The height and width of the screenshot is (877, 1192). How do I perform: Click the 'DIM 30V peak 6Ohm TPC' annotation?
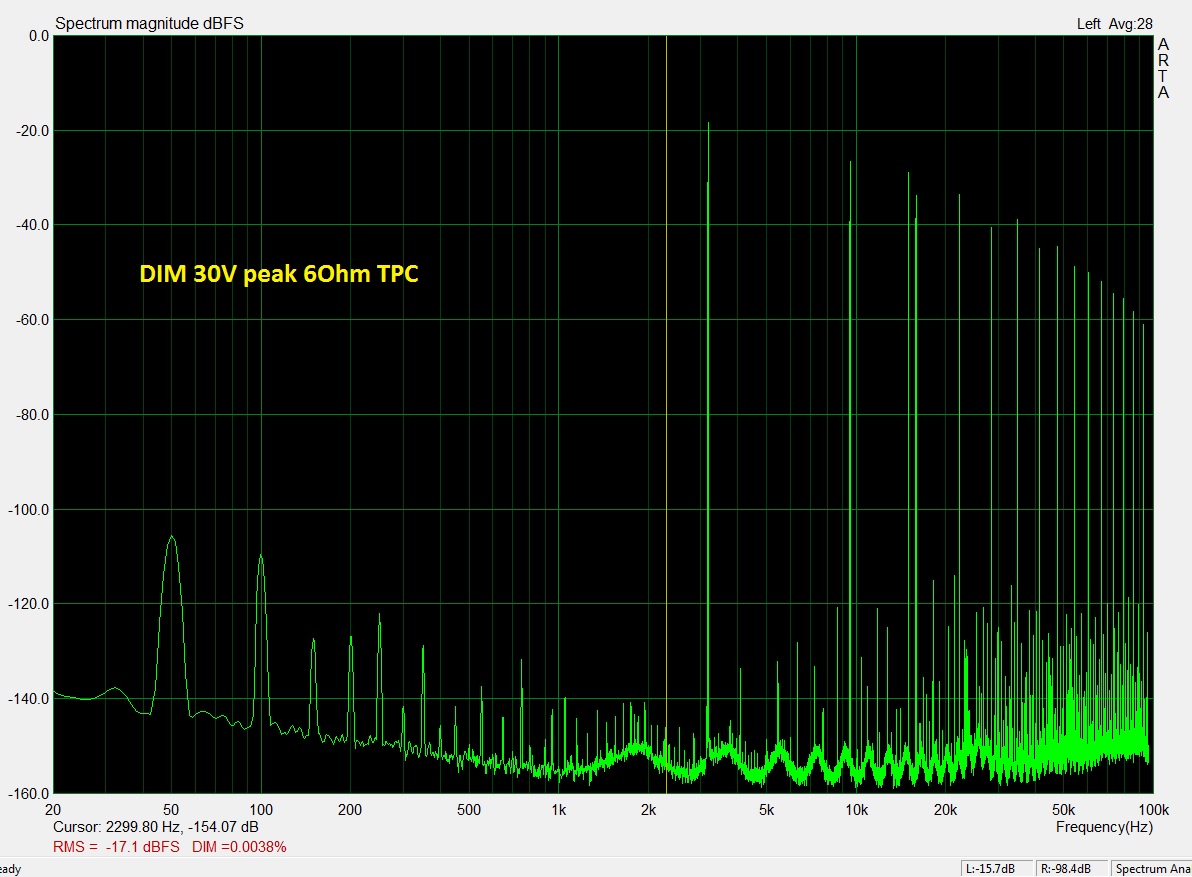[x=279, y=274]
